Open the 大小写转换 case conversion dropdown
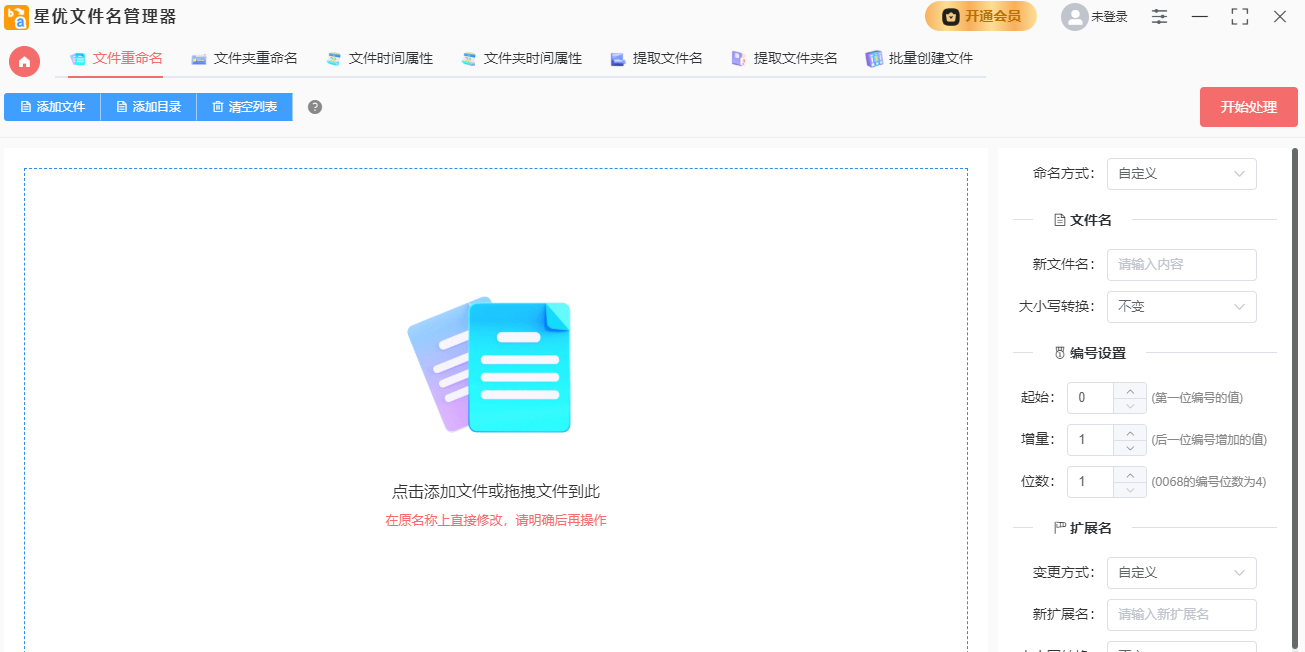This screenshot has width=1305, height=652. [1181, 306]
